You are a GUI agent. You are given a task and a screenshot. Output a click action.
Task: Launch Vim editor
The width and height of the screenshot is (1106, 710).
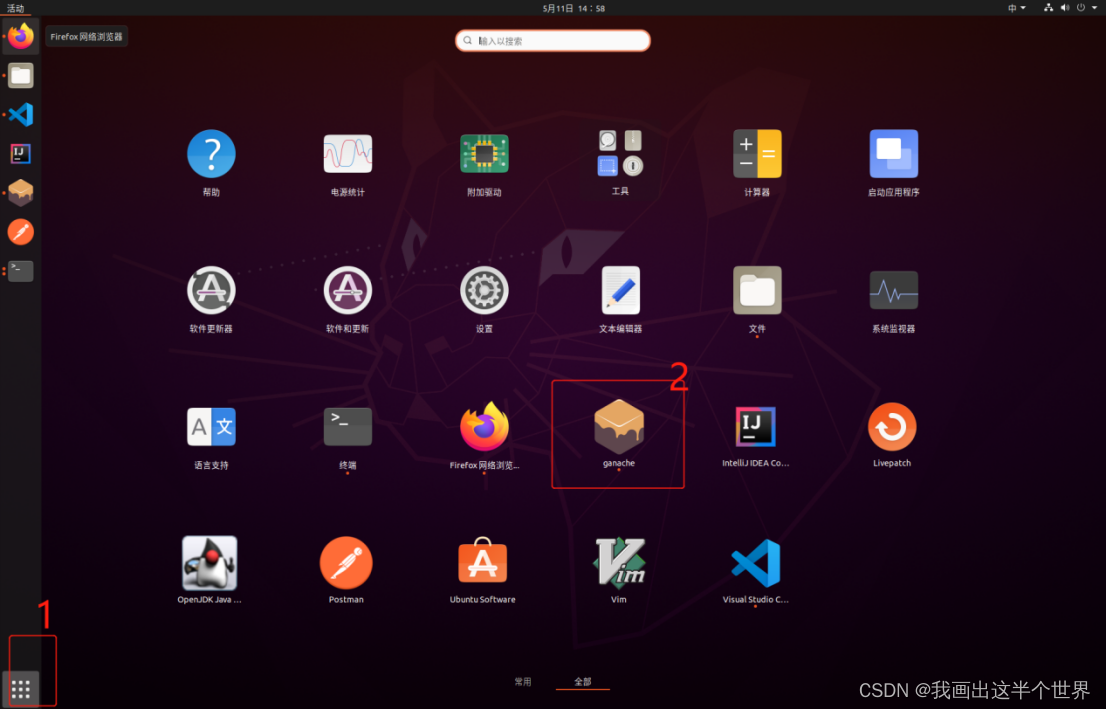(x=619, y=562)
